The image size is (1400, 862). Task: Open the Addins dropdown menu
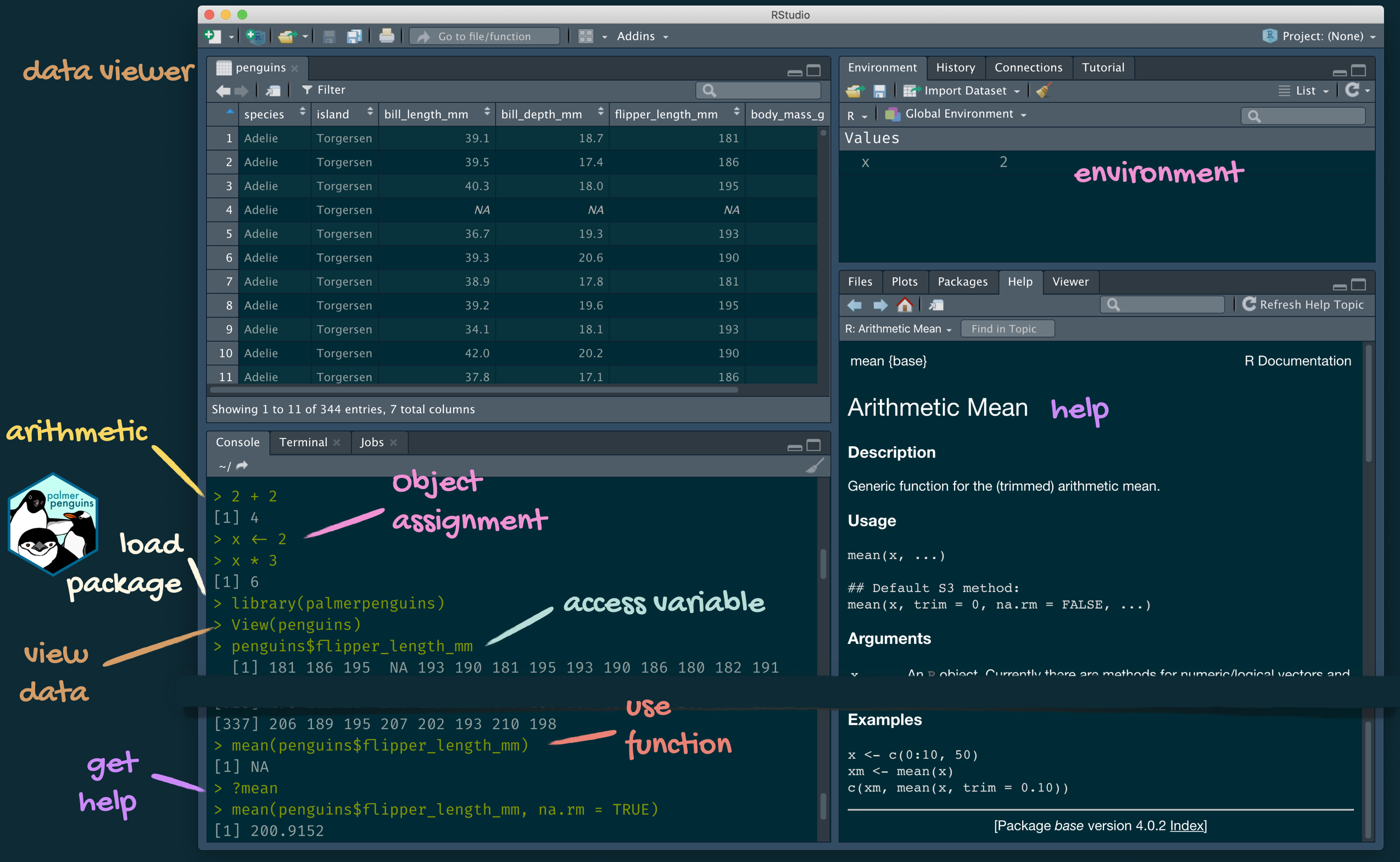(x=642, y=36)
